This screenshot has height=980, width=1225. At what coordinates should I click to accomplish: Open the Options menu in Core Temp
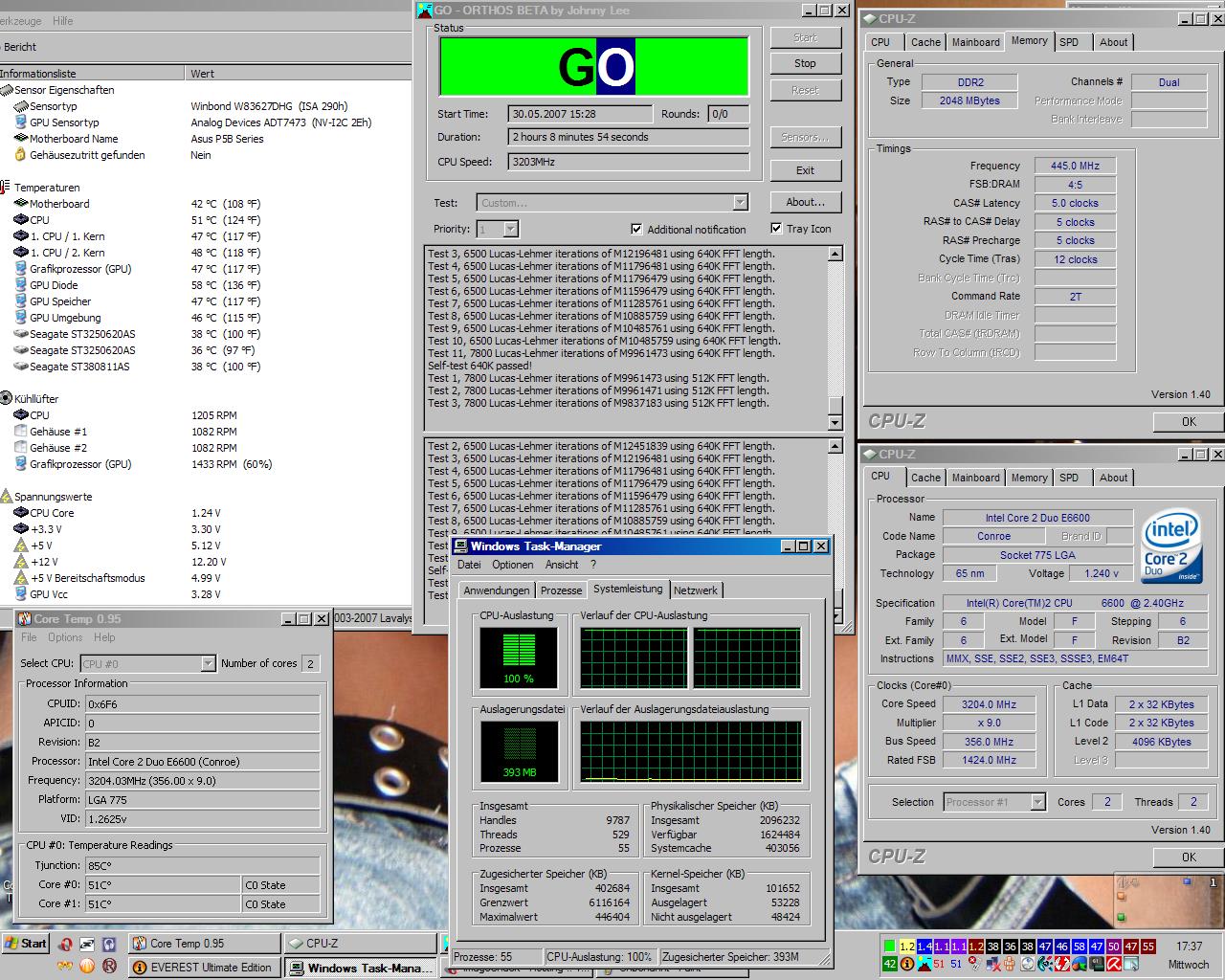point(65,637)
